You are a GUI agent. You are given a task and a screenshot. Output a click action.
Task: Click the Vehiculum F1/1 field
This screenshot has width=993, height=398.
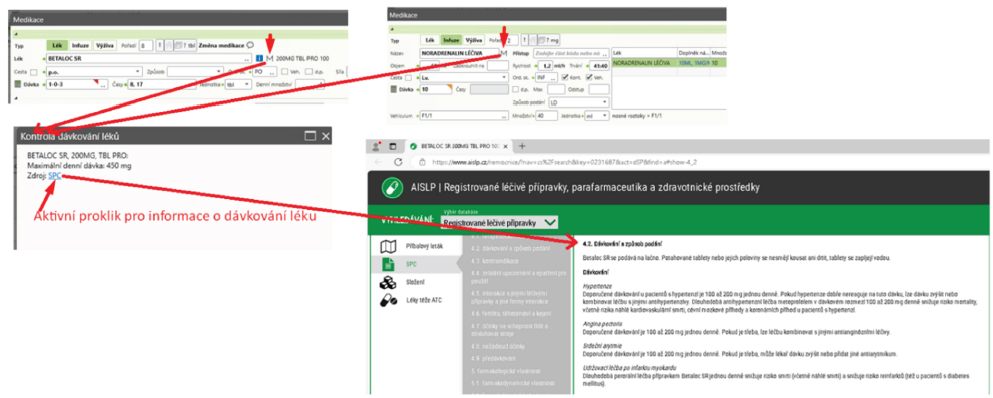click(x=464, y=116)
